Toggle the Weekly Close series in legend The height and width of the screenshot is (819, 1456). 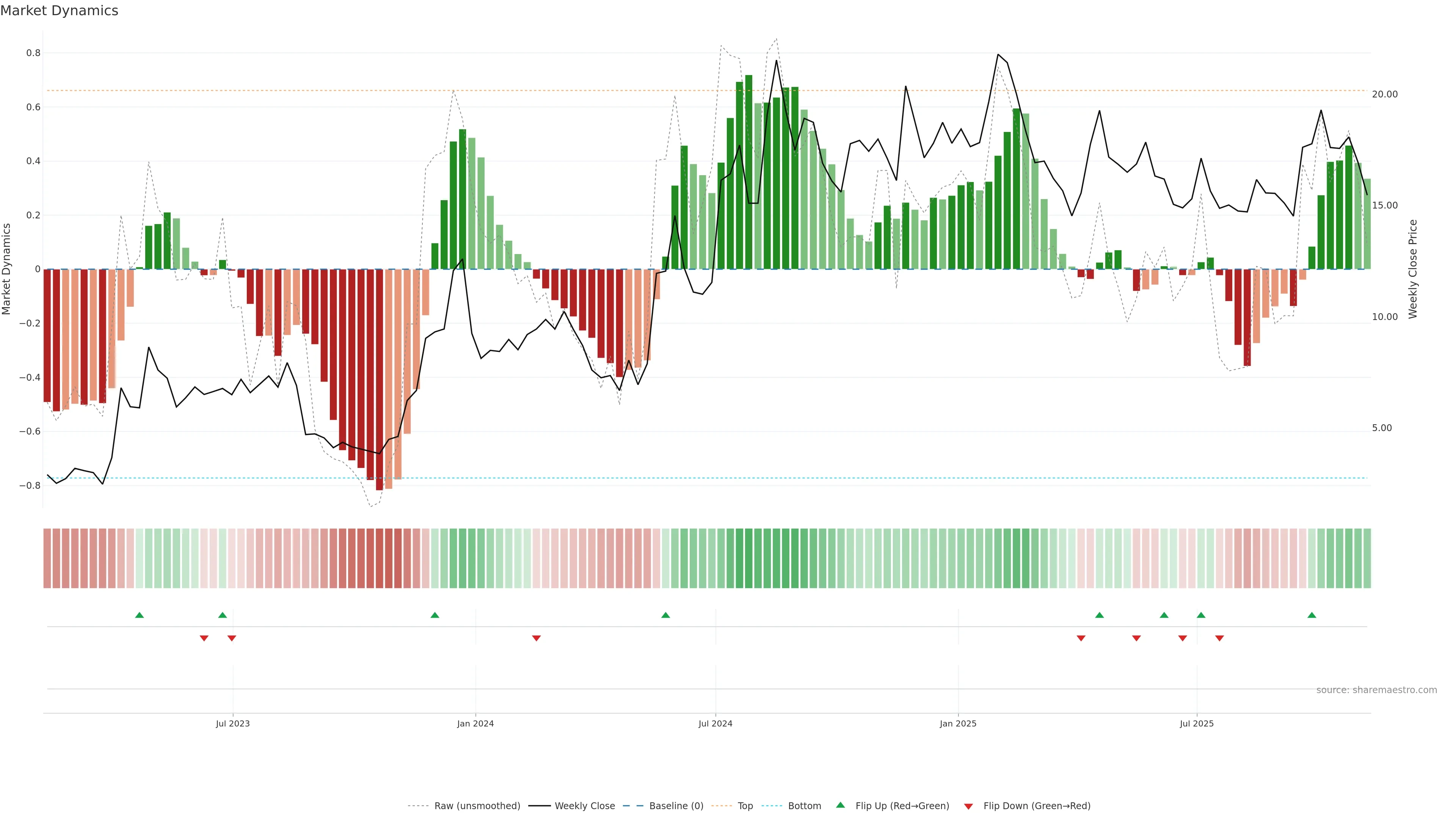[x=584, y=806]
